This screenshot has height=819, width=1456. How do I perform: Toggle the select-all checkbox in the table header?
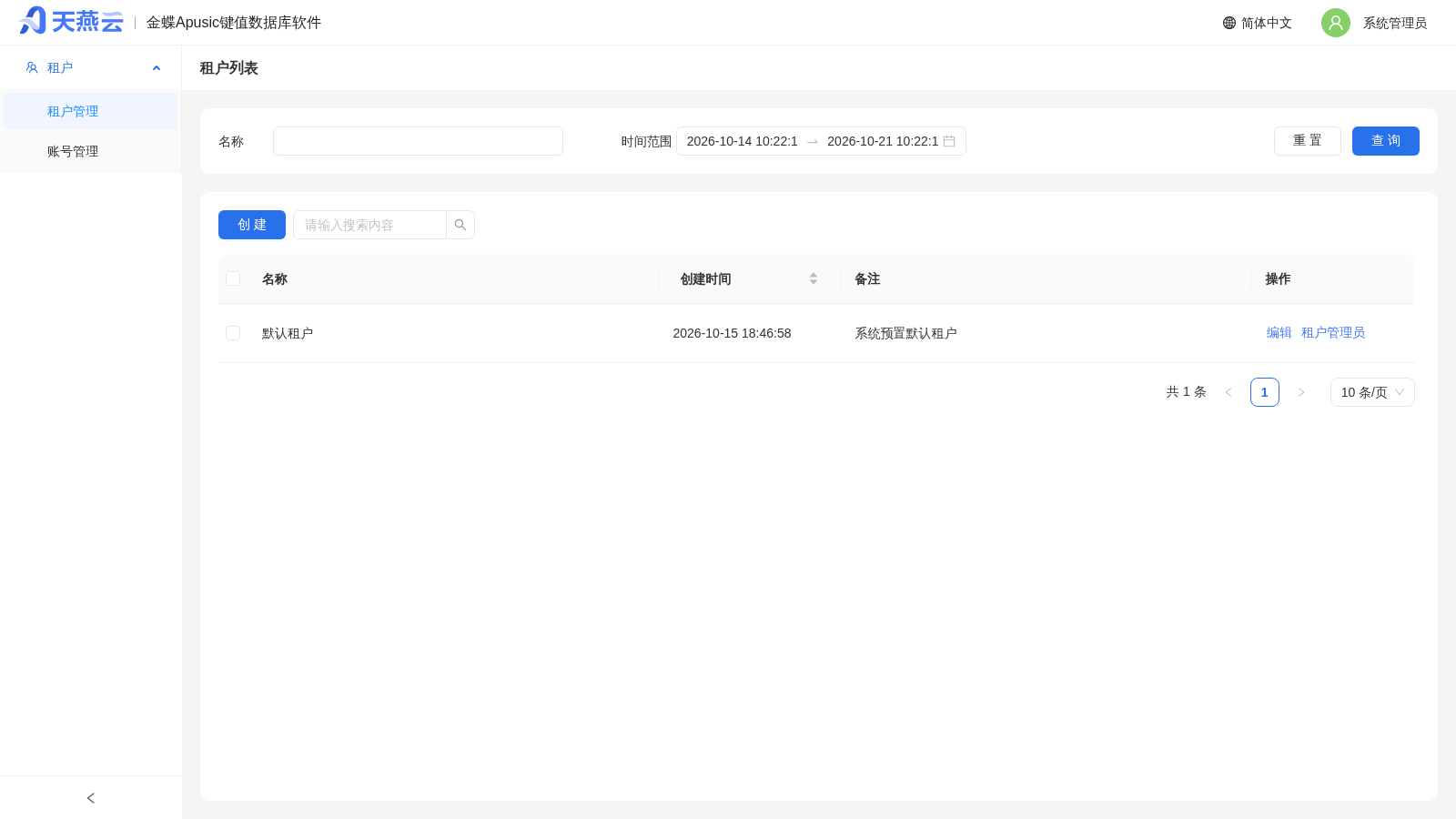click(233, 278)
